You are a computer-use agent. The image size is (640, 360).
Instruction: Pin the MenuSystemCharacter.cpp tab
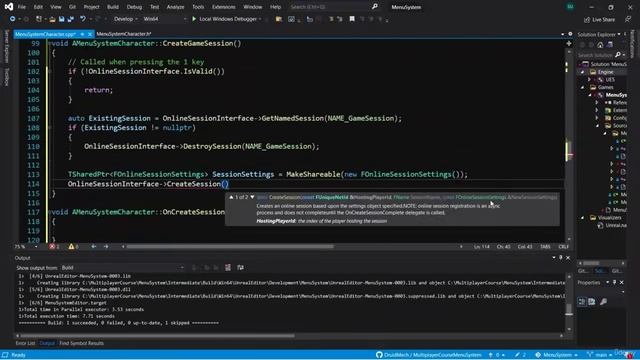pos(82,34)
